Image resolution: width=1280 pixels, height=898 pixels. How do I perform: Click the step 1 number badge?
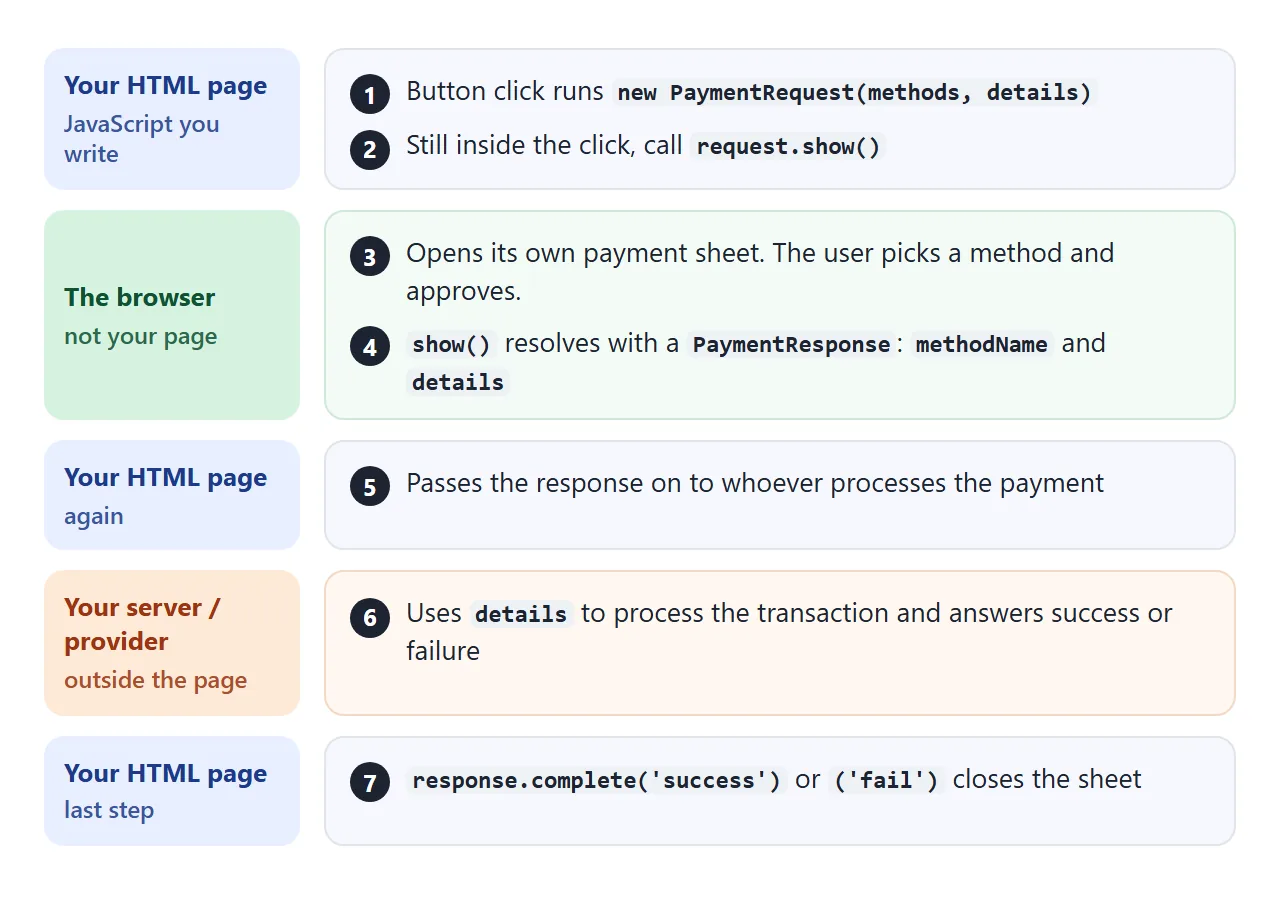click(370, 95)
